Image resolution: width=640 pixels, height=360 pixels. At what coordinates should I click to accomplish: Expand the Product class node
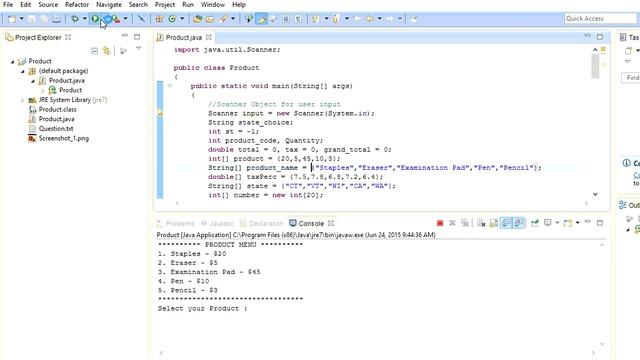[x=43, y=90]
